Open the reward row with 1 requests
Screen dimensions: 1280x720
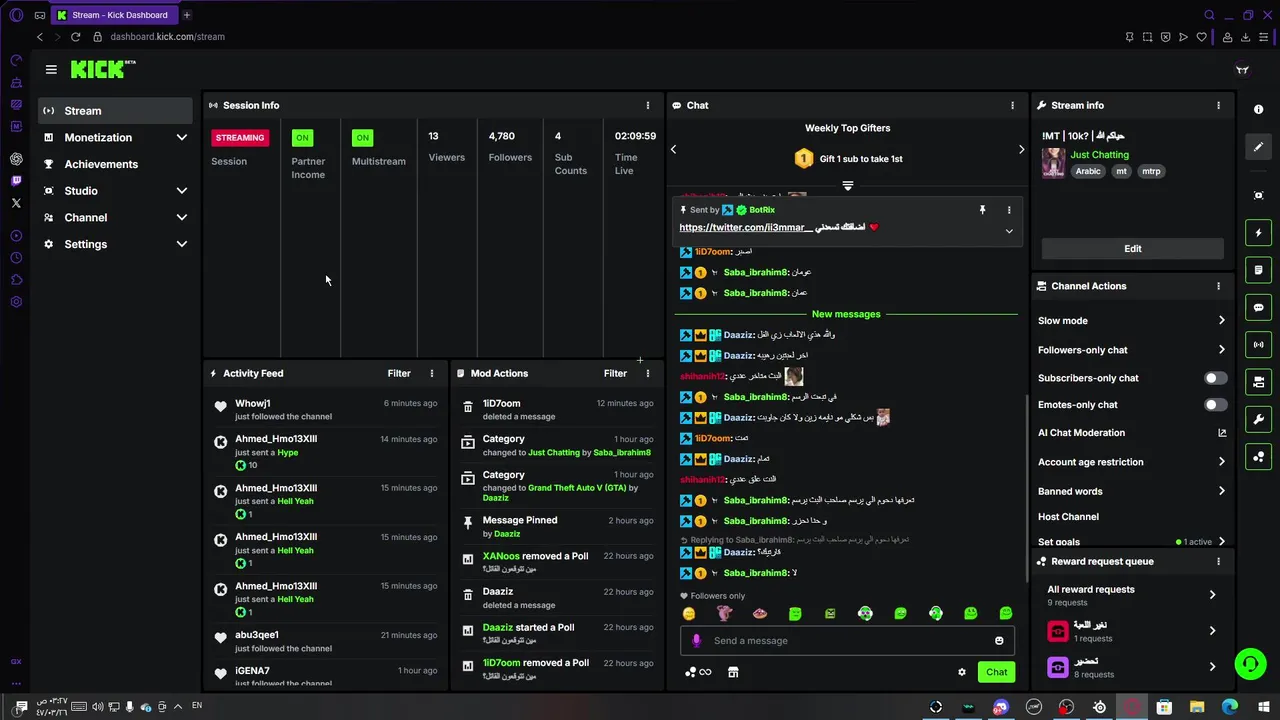coord(1132,631)
